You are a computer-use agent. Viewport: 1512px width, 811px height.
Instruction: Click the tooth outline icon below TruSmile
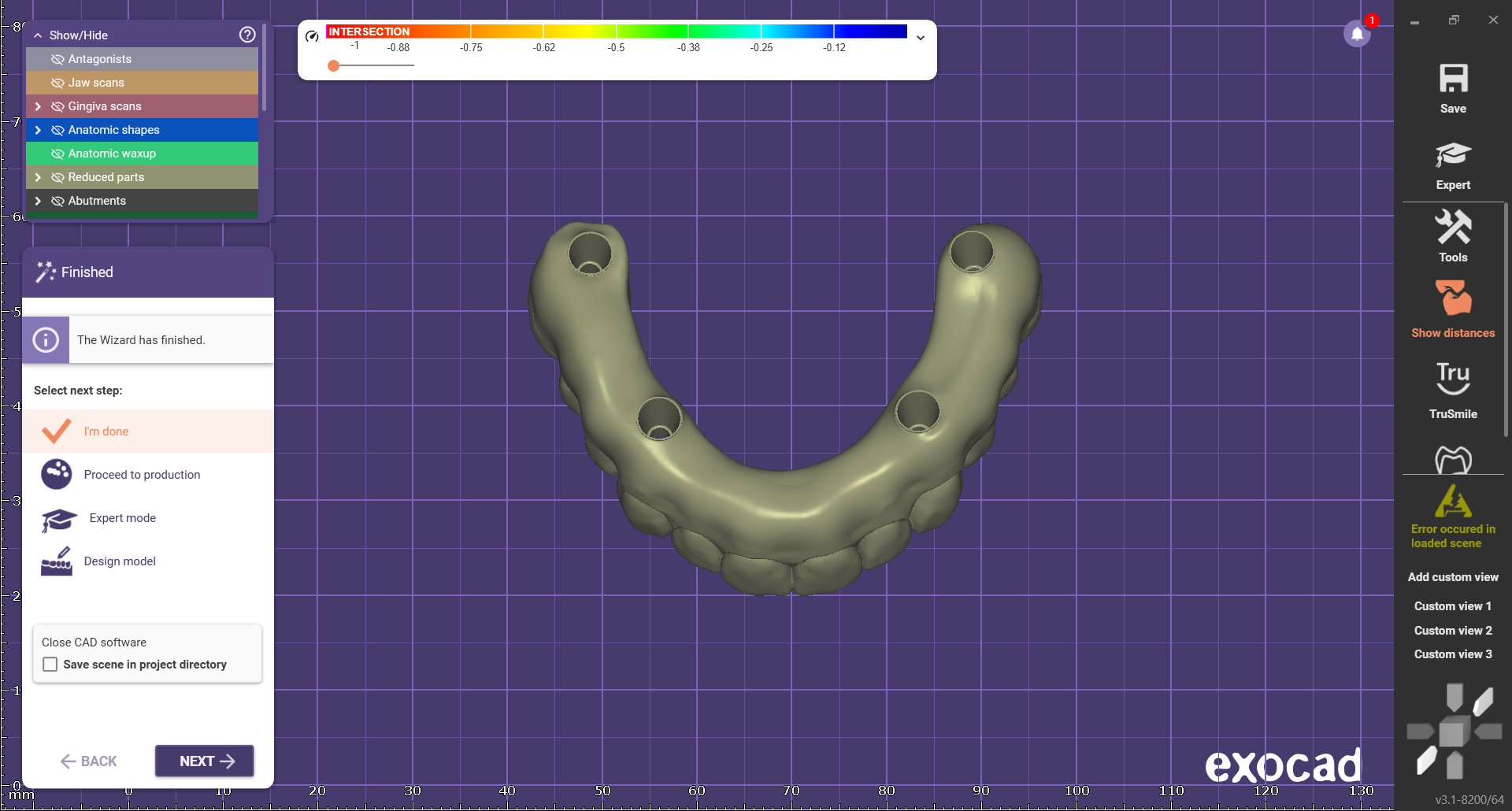tap(1453, 460)
